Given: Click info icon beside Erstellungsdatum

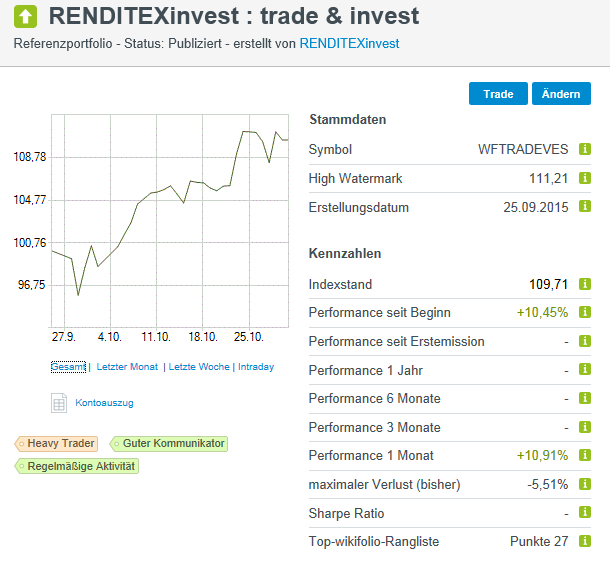Looking at the screenshot, I should pos(586,208).
